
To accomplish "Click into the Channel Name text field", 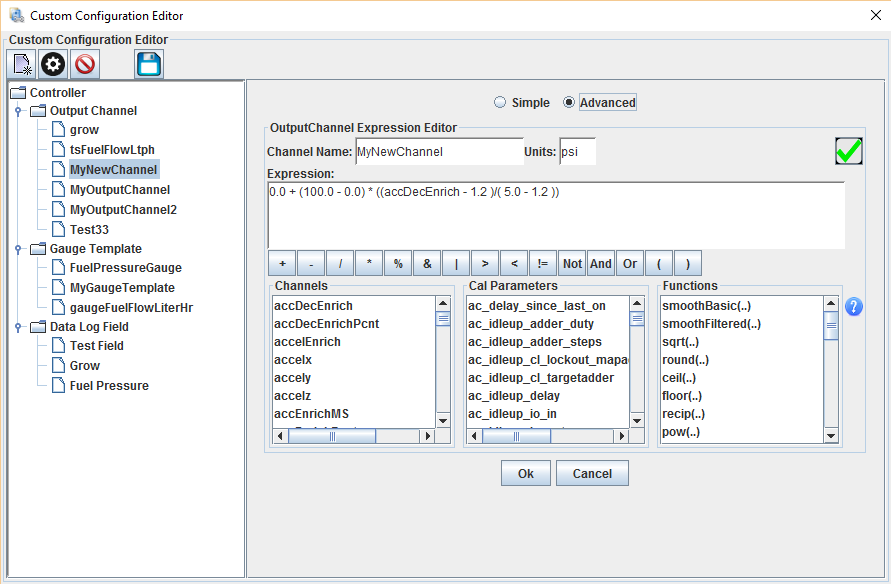I will tap(438, 152).
